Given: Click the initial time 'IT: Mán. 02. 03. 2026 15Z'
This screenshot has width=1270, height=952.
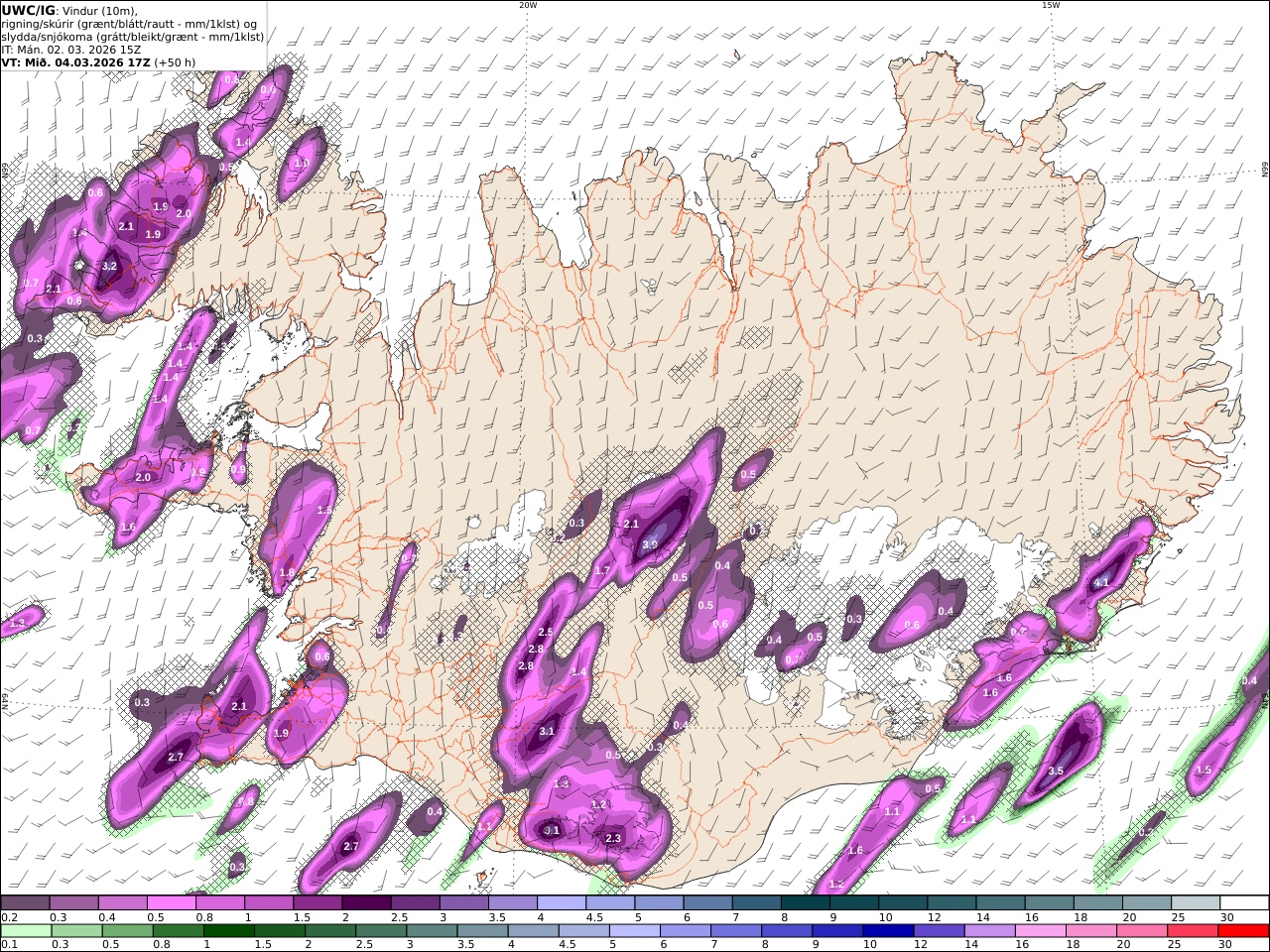Looking at the screenshot, I should click(x=70, y=49).
